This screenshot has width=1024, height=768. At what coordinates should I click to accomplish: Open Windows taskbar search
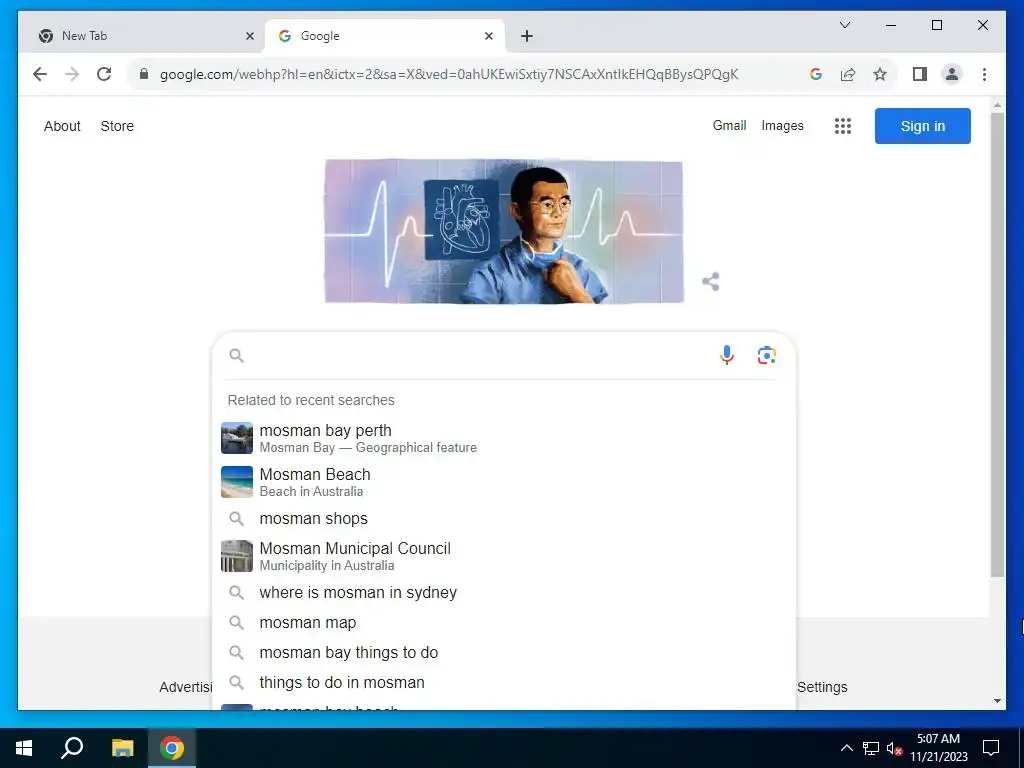(x=72, y=748)
